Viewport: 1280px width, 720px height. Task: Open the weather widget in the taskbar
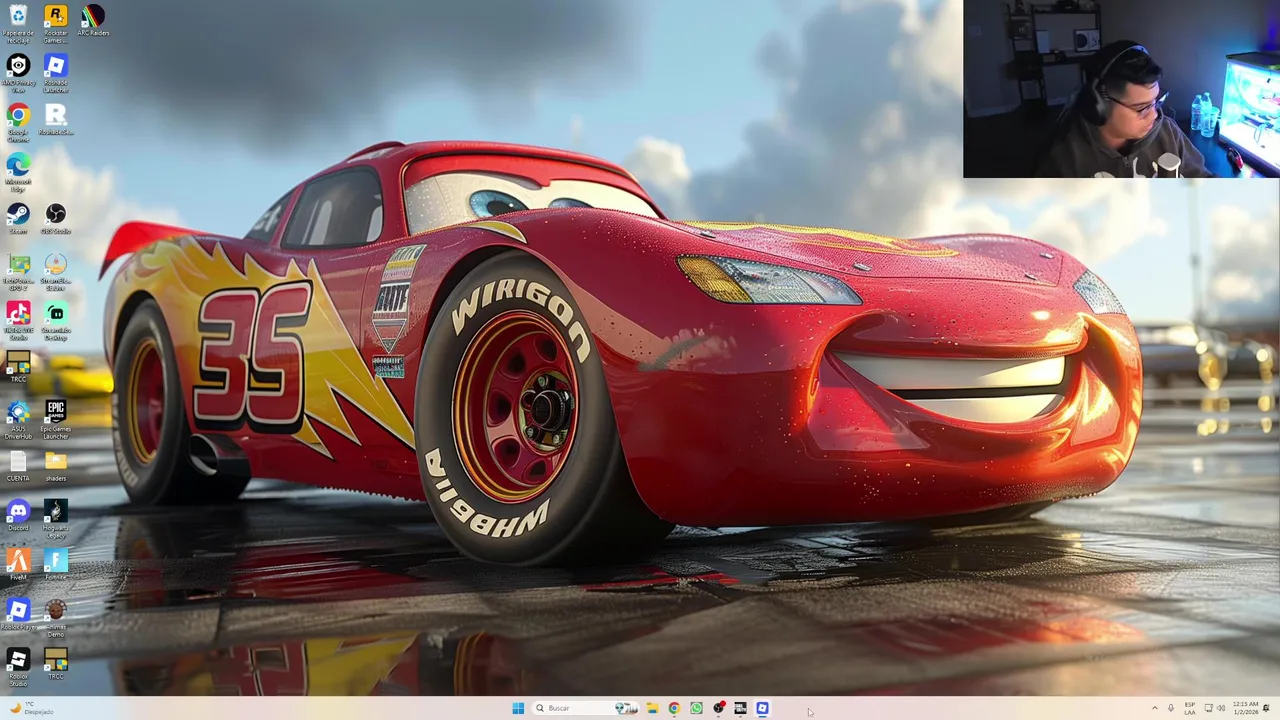pyautogui.click(x=30, y=708)
